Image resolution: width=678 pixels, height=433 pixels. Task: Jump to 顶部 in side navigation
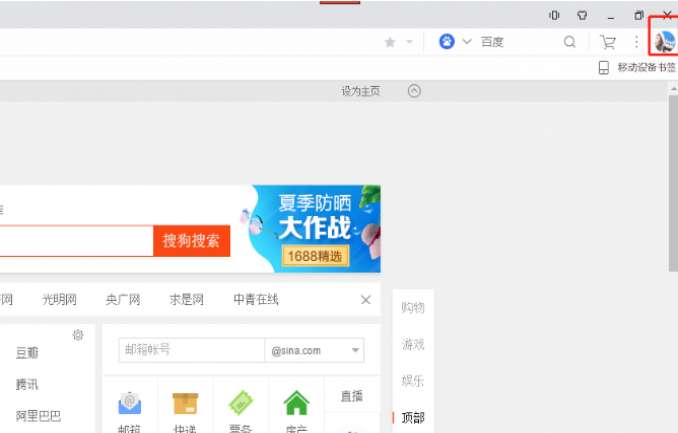point(413,418)
